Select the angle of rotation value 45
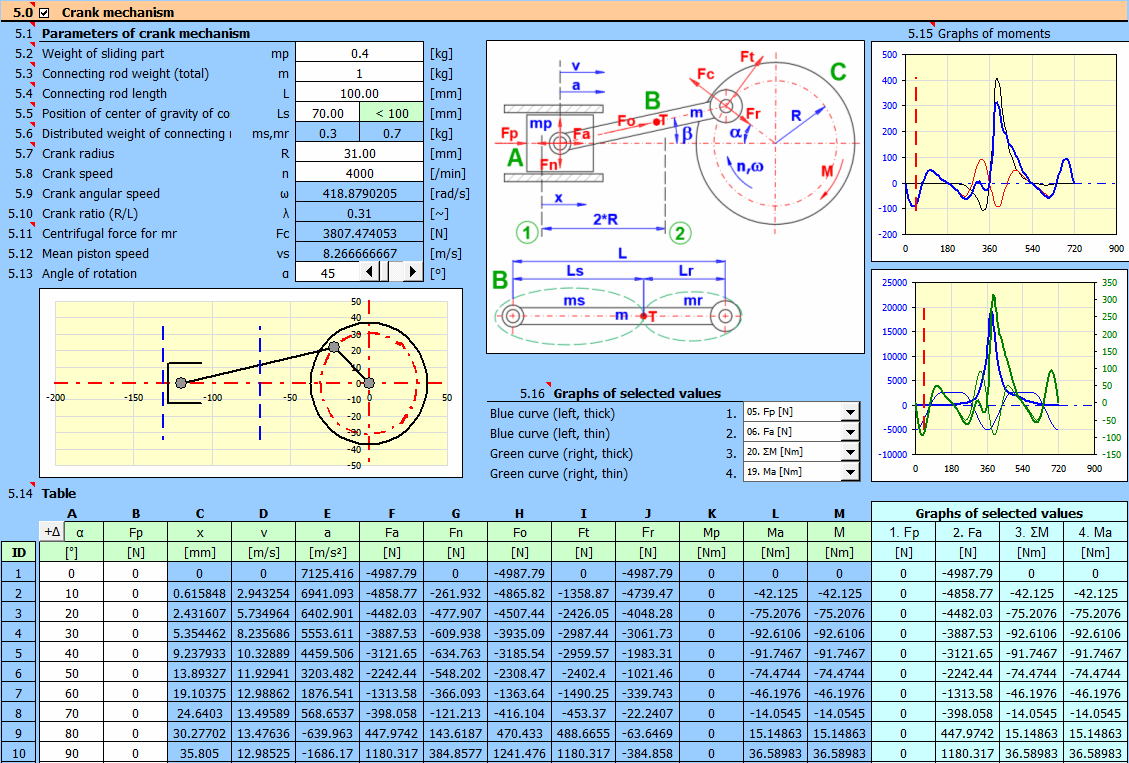The image size is (1129, 763). 327,273
